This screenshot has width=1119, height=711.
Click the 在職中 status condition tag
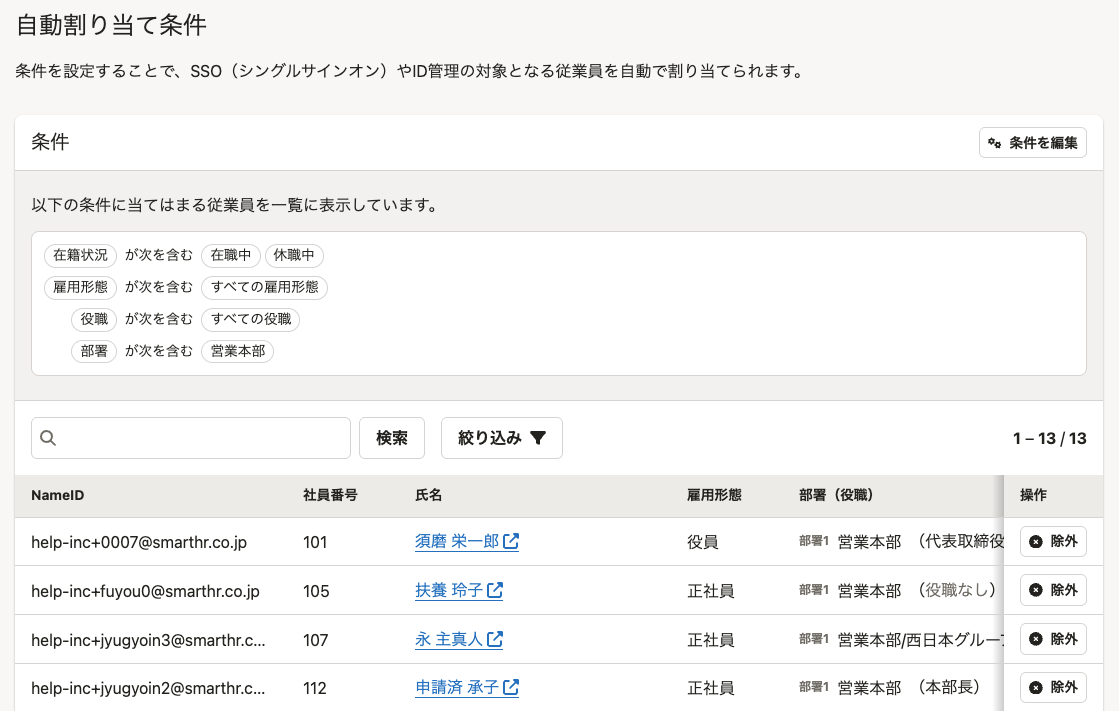(231, 255)
